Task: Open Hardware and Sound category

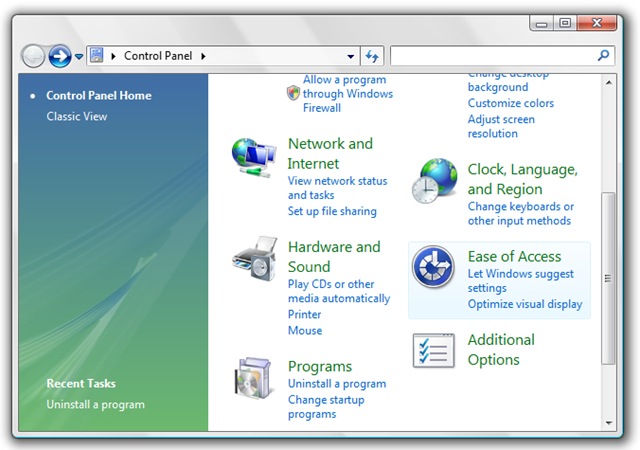Action: click(334, 256)
